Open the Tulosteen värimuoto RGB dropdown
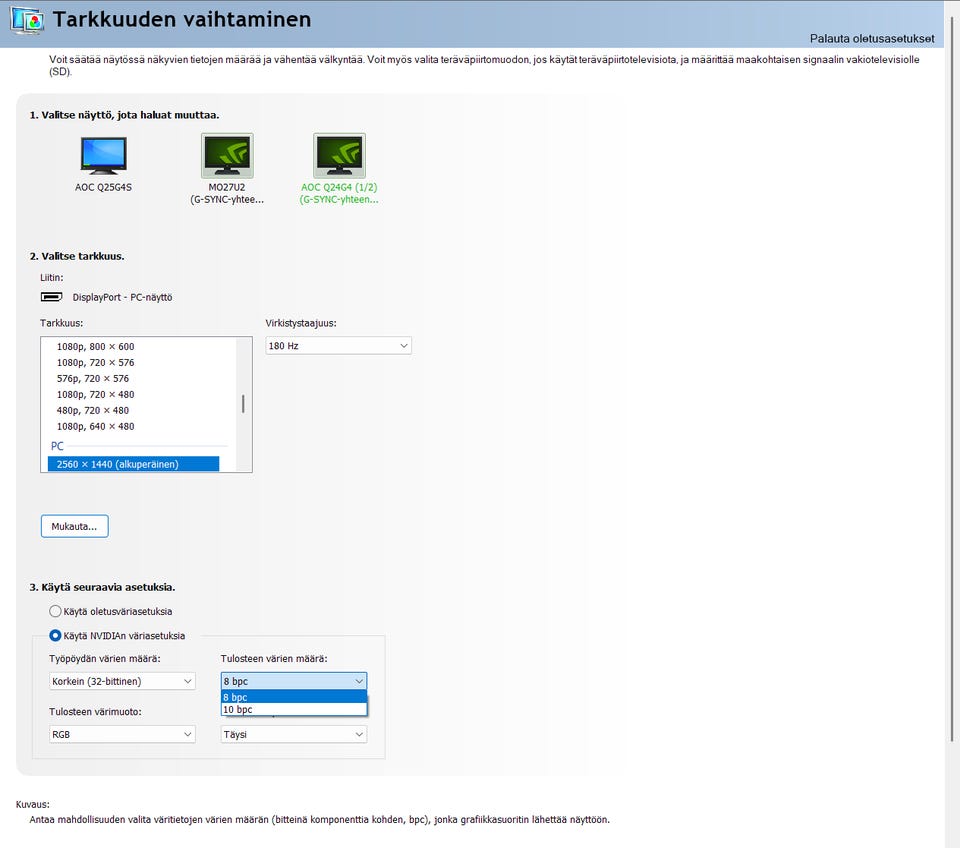The width and height of the screenshot is (960, 848). click(122, 734)
